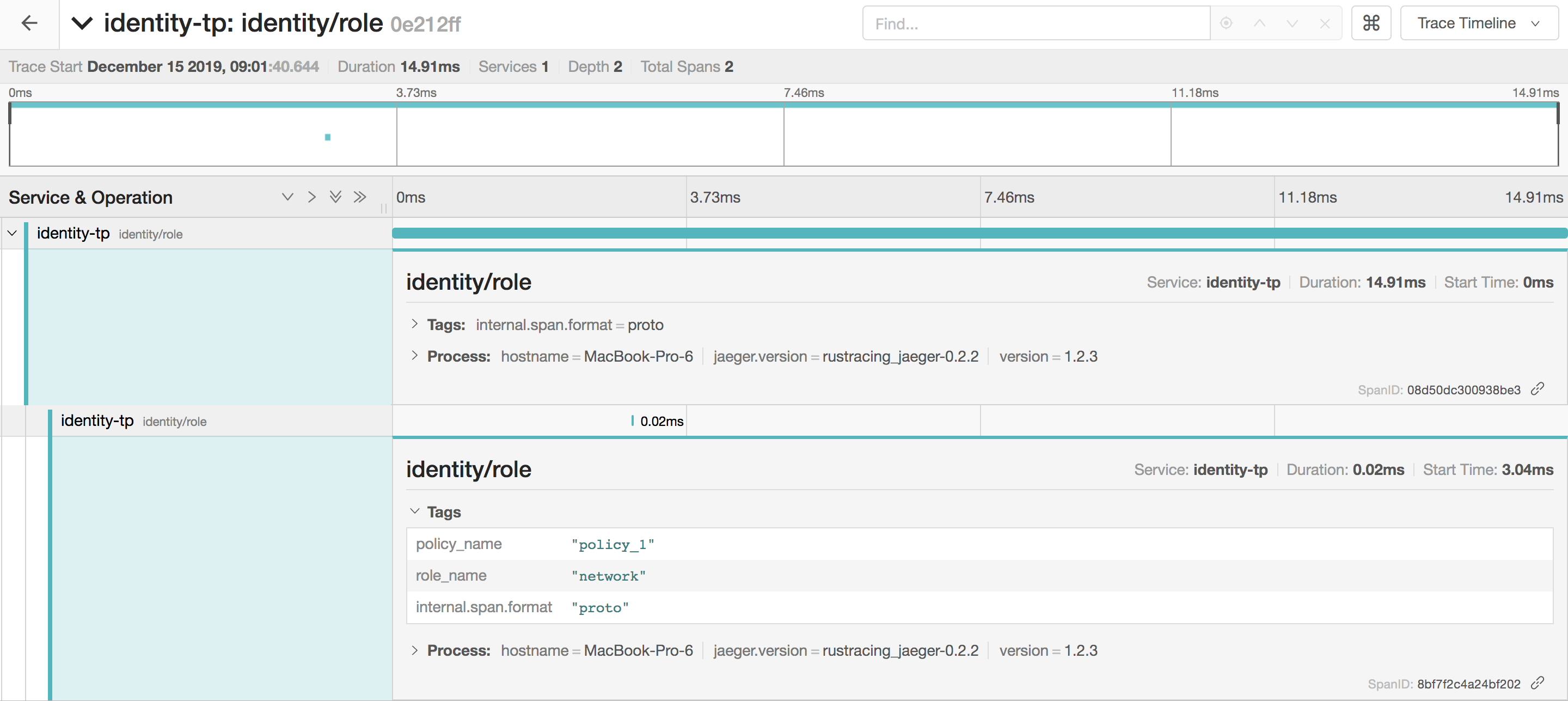This screenshot has height=701, width=1568.
Task: Collapse all spans double-chevron right icon
Action: [x=360, y=197]
